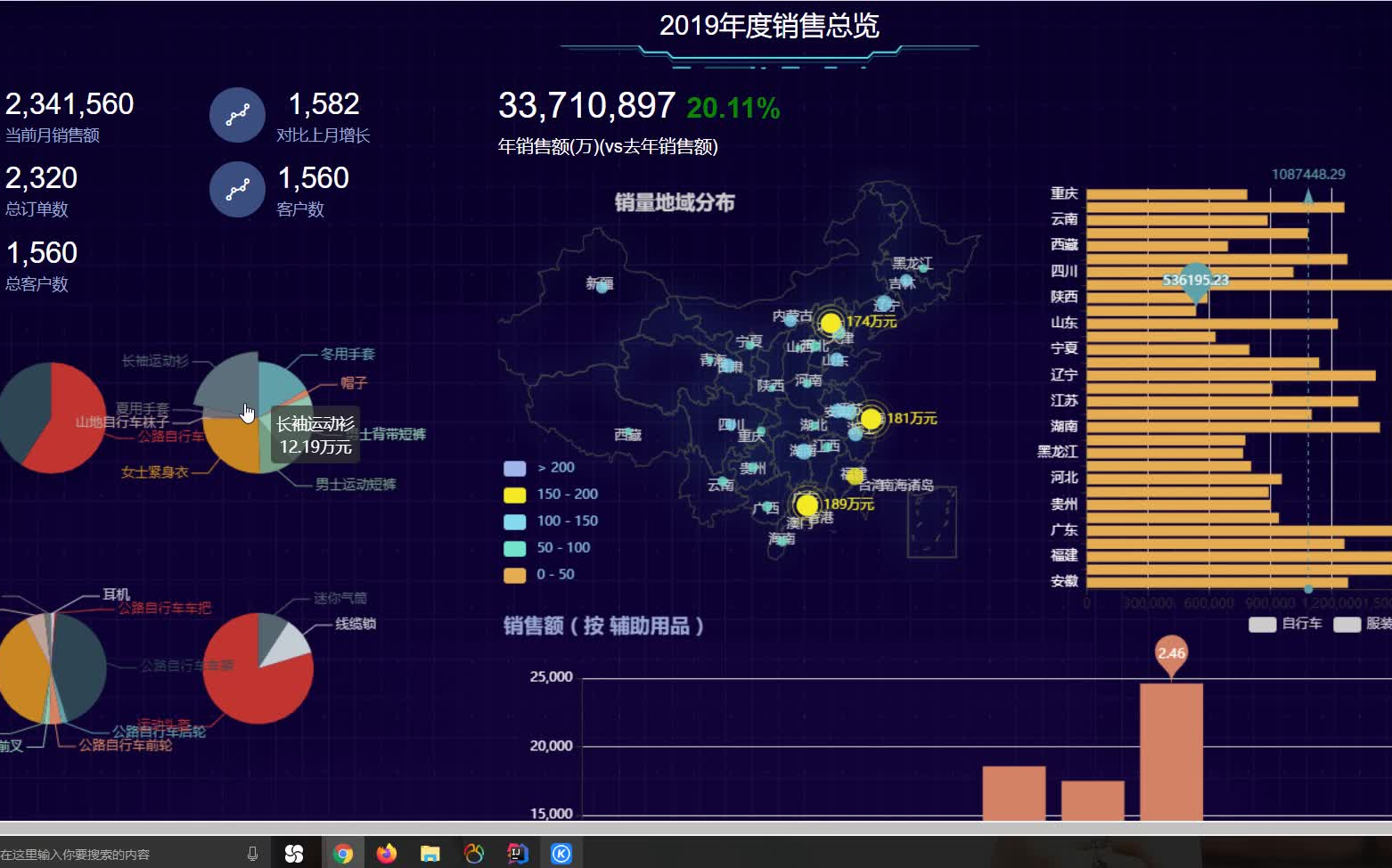Viewport: 1392px width, 868px height.
Task: Click the 西藏 dot on the map
Action: 629,432
